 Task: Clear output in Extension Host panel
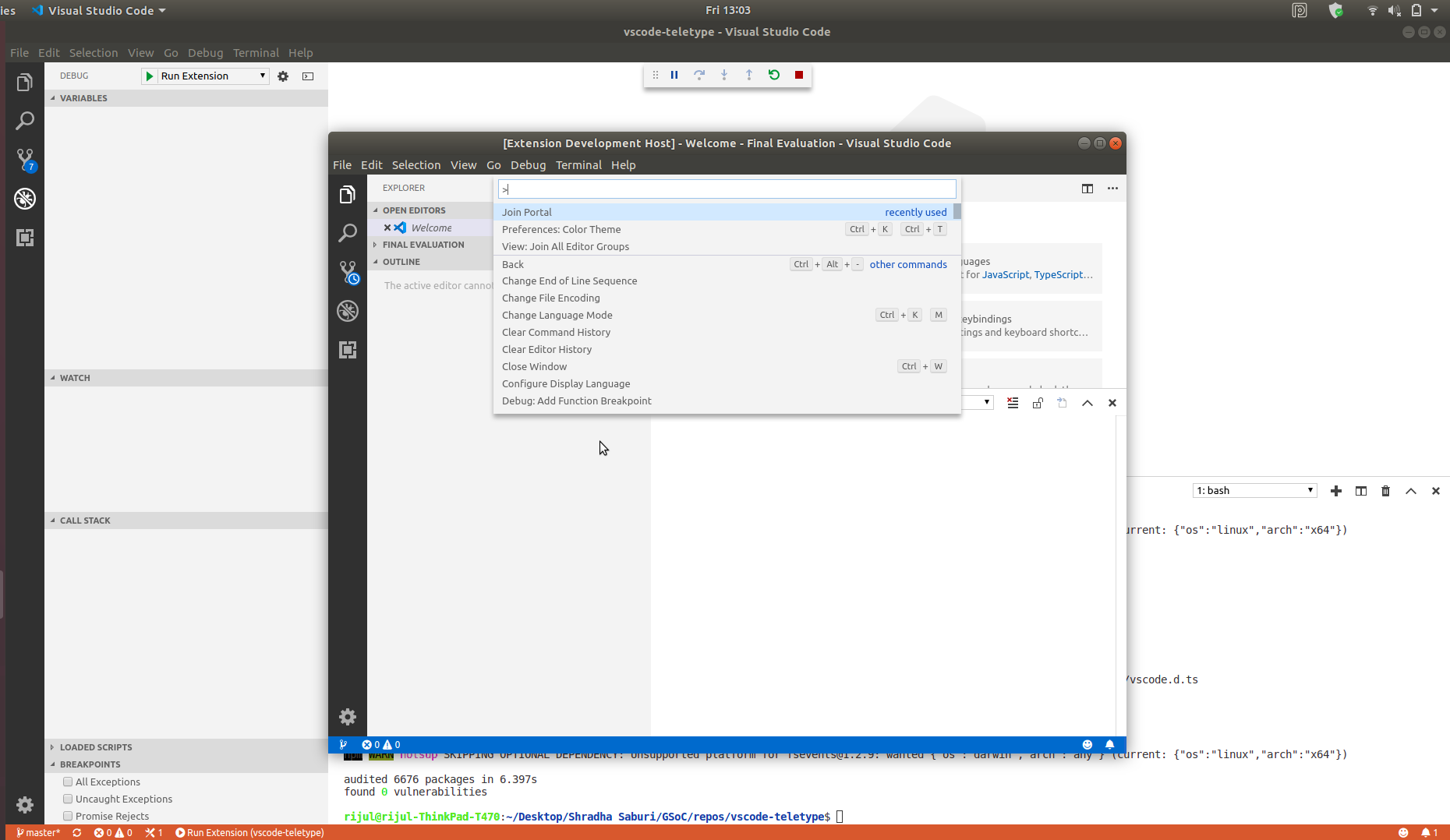pos(1013,403)
